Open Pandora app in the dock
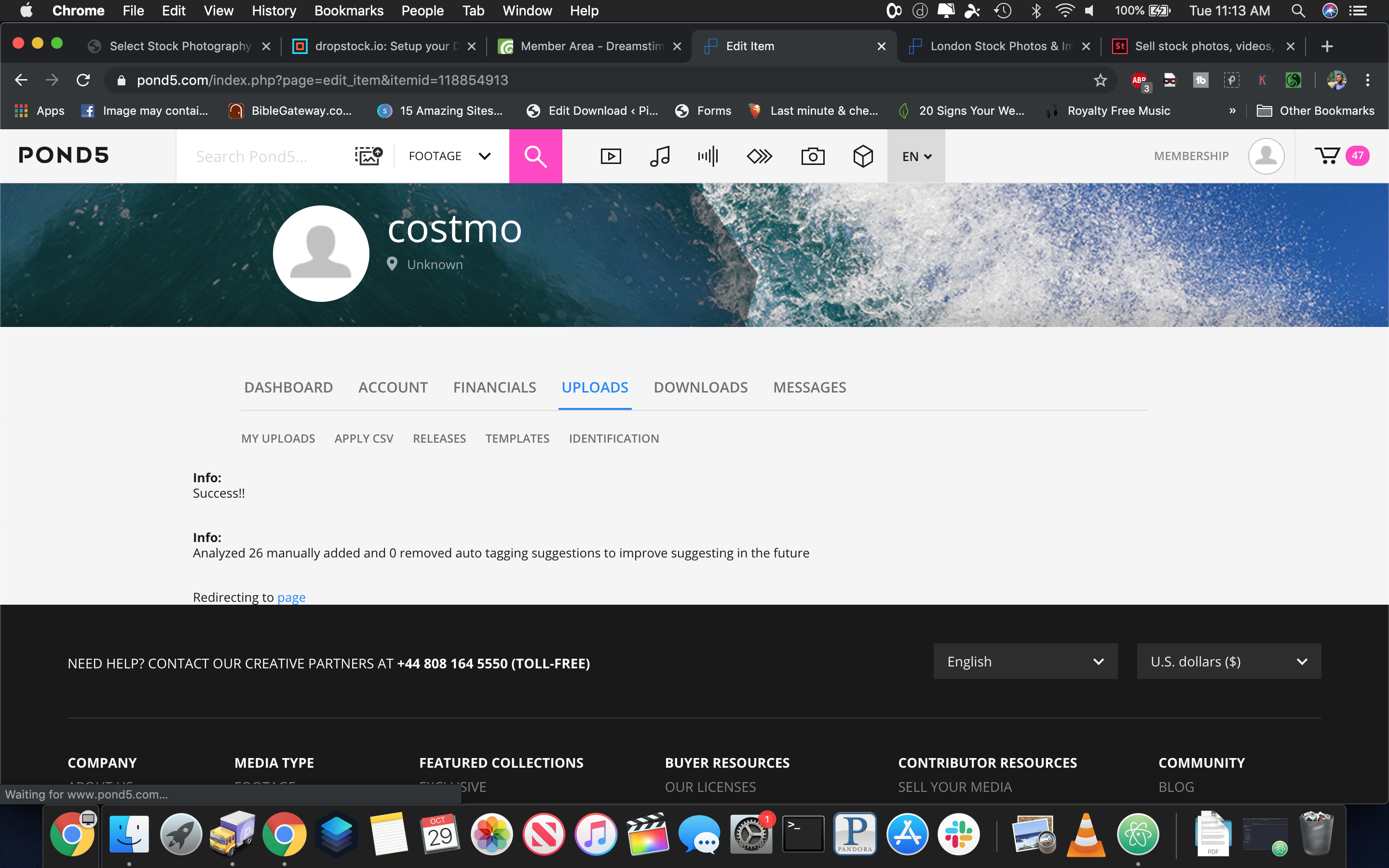The width and height of the screenshot is (1389, 868). click(x=855, y=834)
